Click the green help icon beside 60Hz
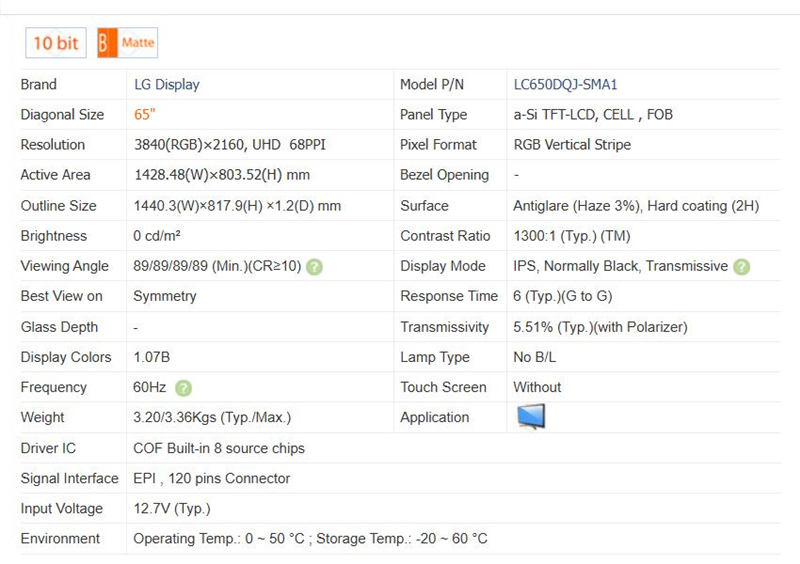This screenshot has height=564, width=800. click(x=184, y=388)
